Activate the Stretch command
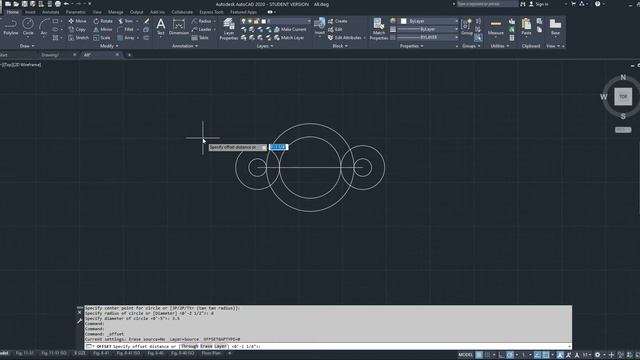The image size is (640, 360). pyautogui.click(x=78, y=38)
